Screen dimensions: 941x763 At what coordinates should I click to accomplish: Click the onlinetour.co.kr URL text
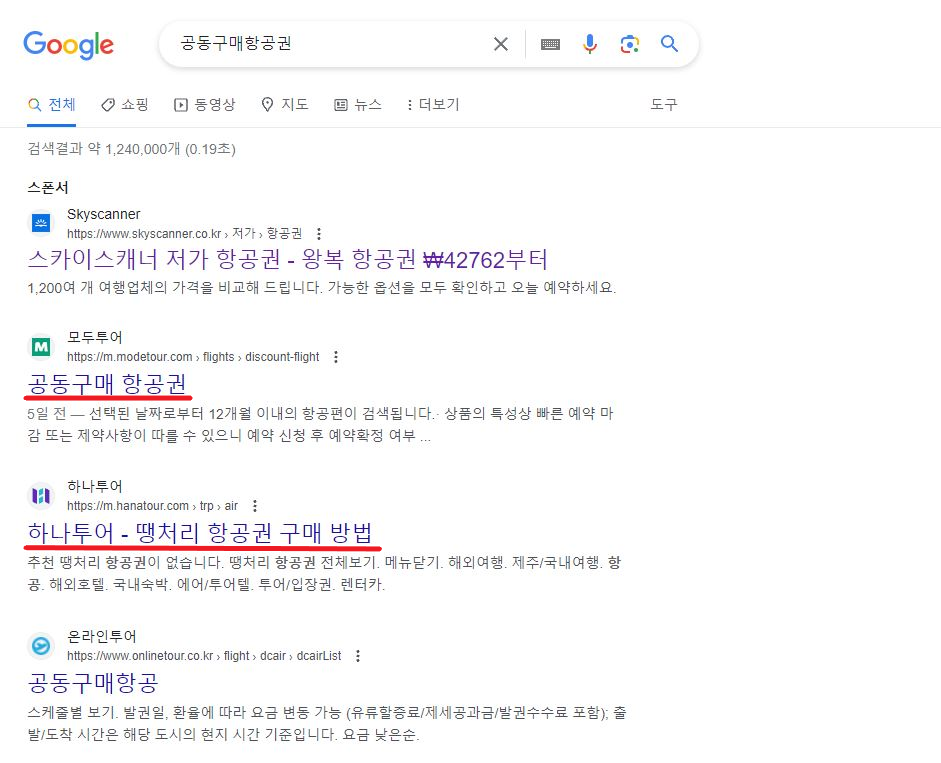(204, 656)
